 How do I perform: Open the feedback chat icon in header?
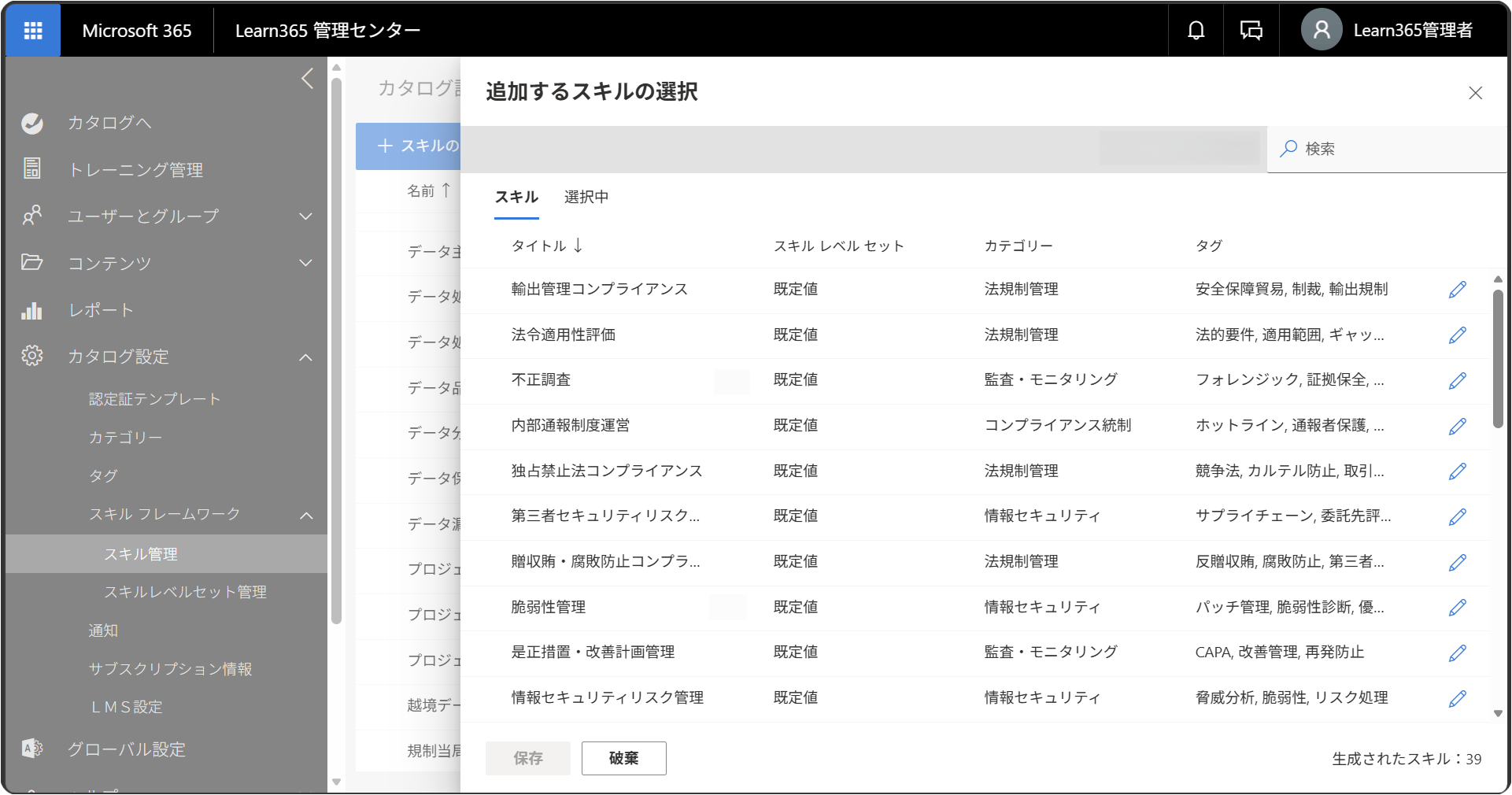1251,31
